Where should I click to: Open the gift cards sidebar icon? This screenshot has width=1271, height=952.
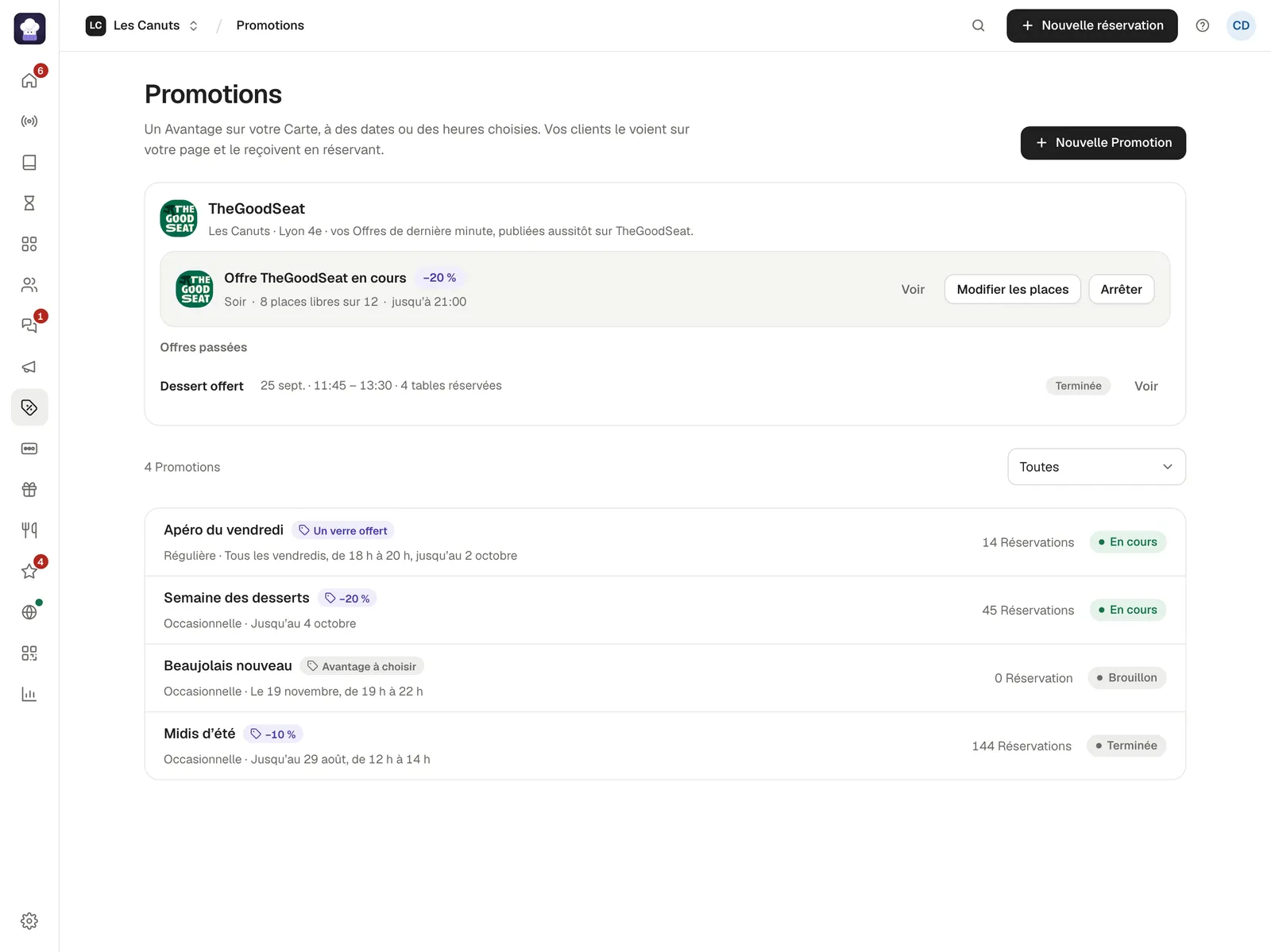coord(29,489)
